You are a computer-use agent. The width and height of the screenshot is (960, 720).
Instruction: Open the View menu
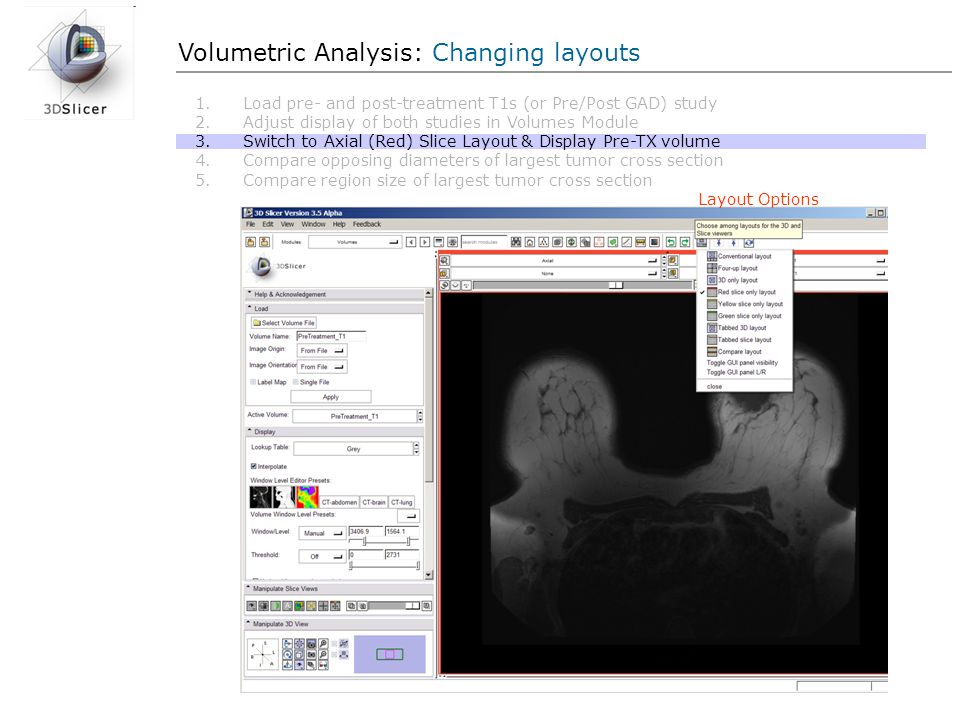[x=287, y=224]
